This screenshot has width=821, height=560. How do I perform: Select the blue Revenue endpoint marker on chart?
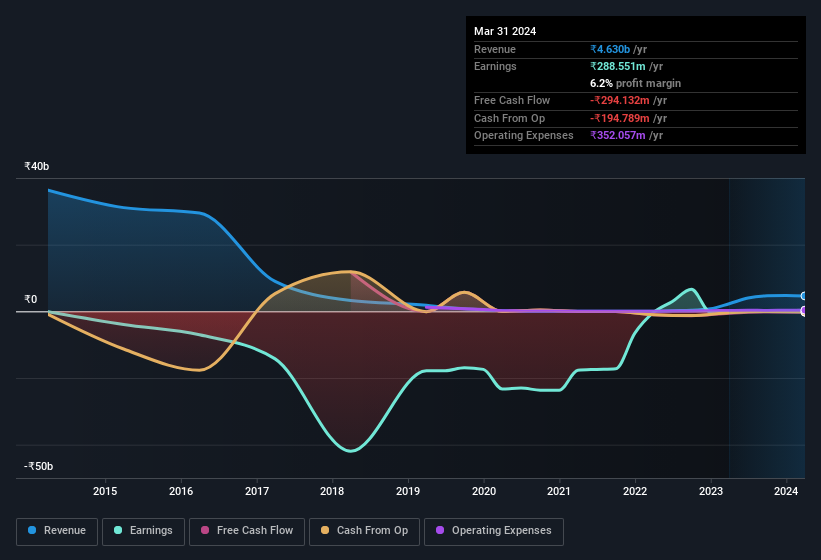tap(804, 296)
